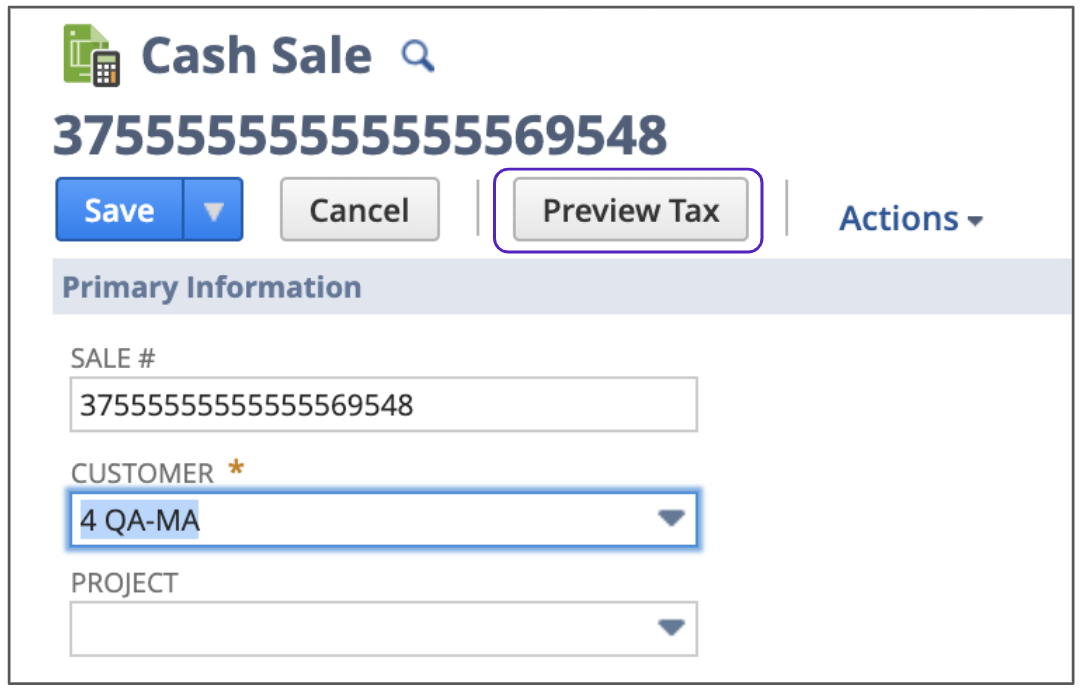This screenshot has height=696, width=1088.
Task: Expand the Customer dropdown arrow
Action: (x=670, y=518)
